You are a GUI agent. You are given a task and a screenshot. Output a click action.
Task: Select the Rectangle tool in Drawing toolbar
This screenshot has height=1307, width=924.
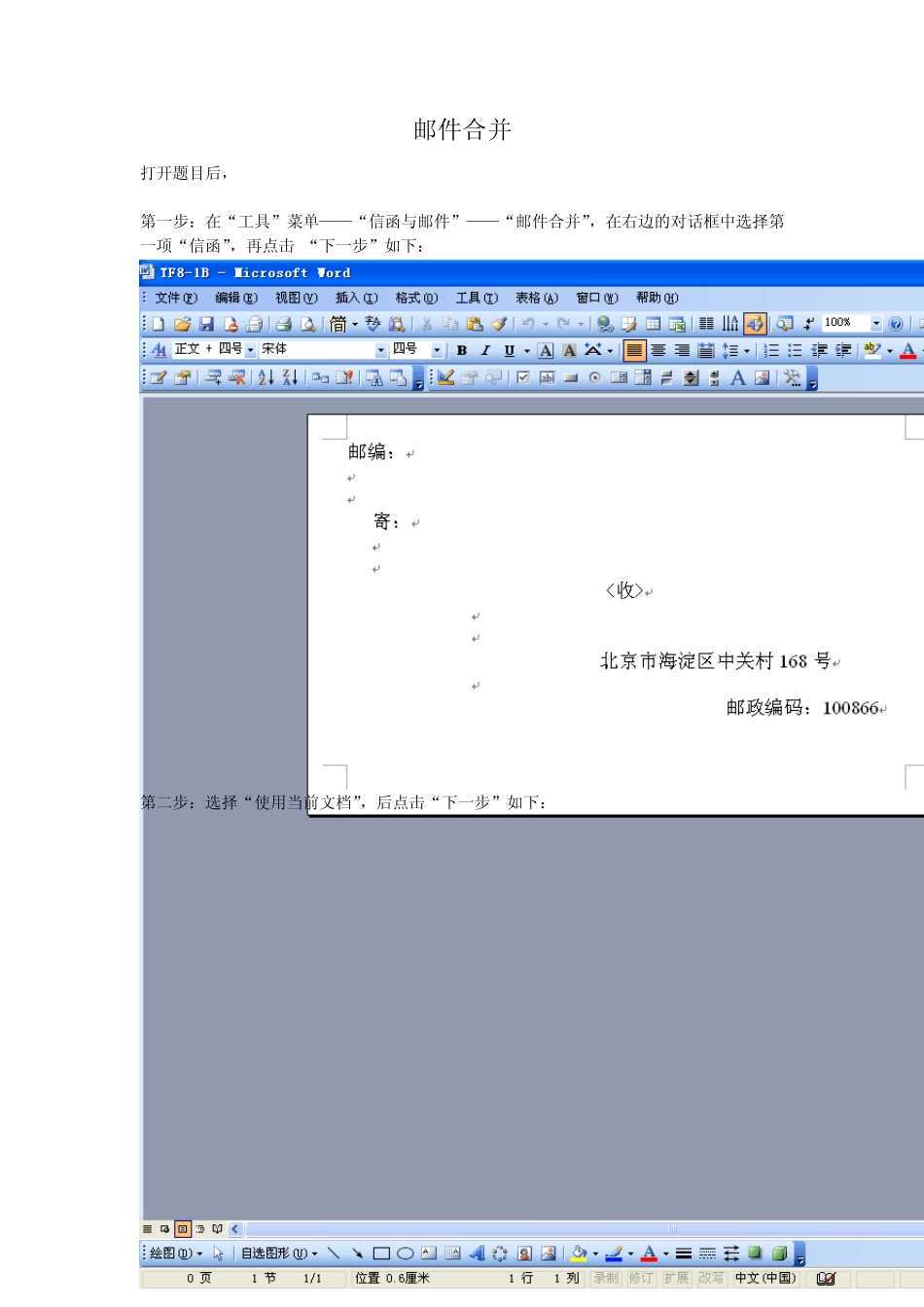coord(381,1254)
